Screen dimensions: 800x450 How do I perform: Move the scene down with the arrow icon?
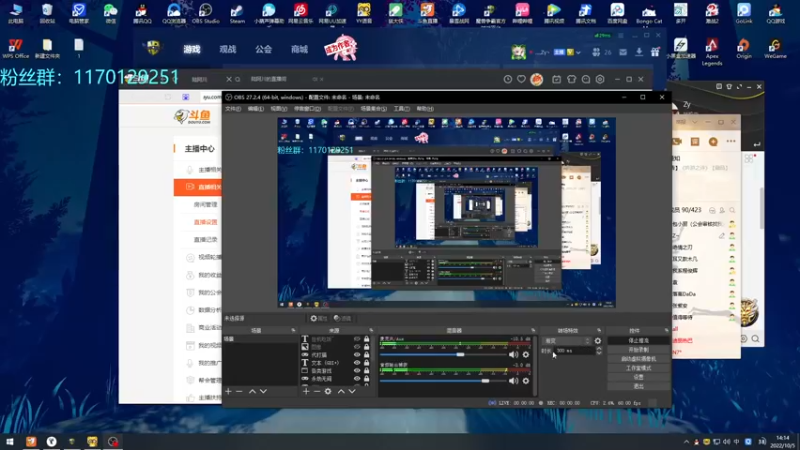[263, 391]
